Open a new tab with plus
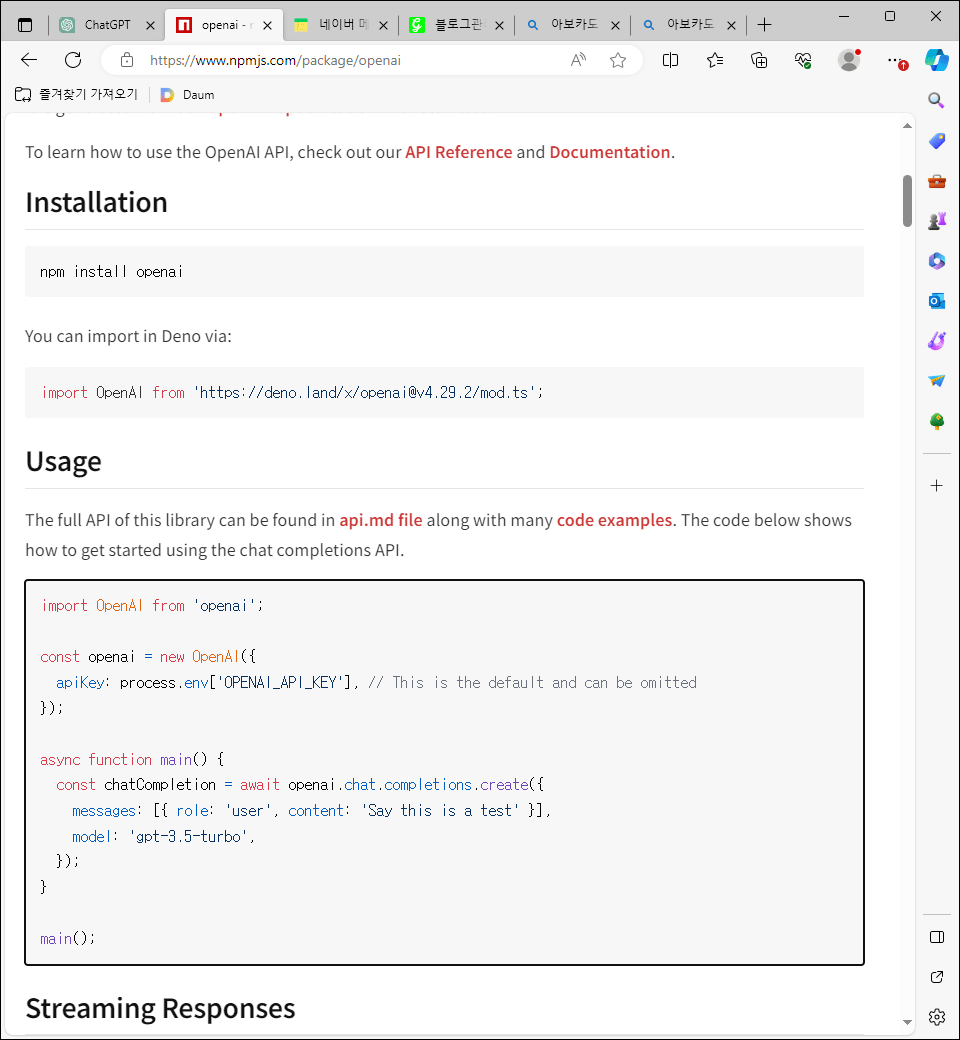Image resolution: width=960 pixels, height=1040 pixels. pos(764,25)
